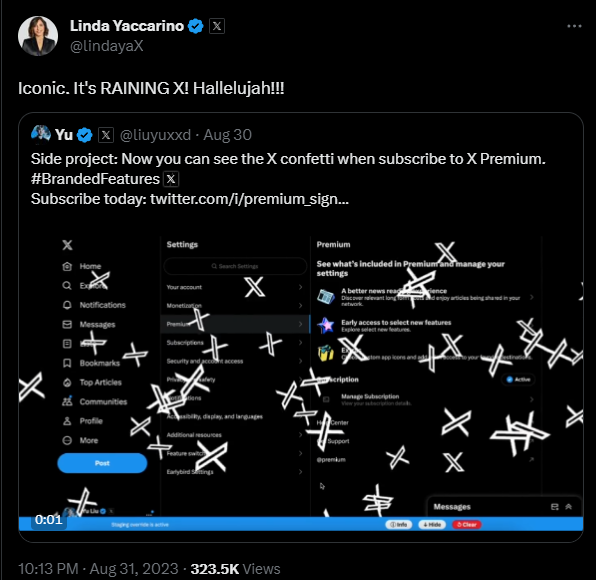Click Yu's profile avatar in quoted post
The height and width of the screenshot is (580, 596).
[41, 135]
